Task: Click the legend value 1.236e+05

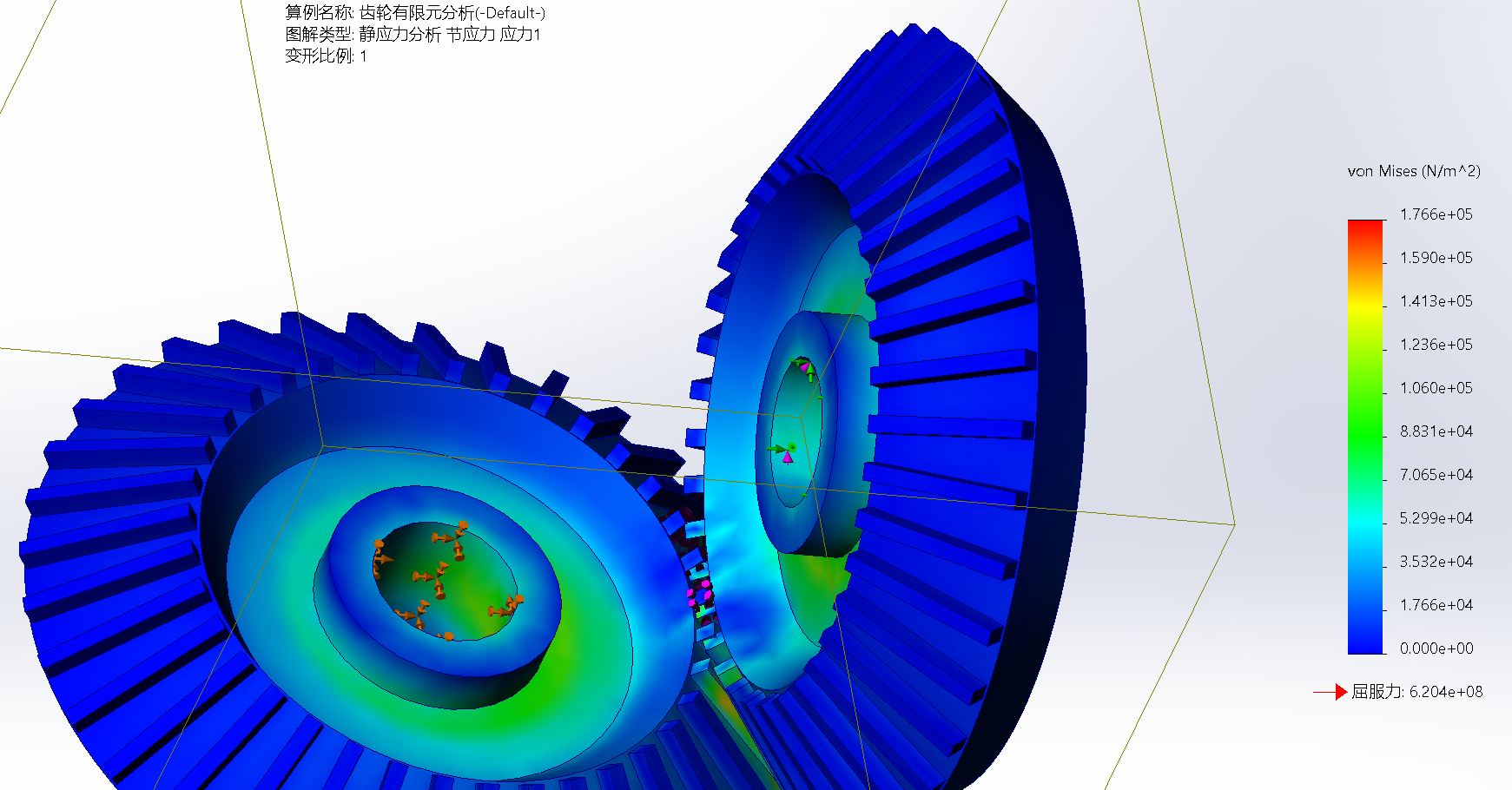Action: (x=1436, y=345)
